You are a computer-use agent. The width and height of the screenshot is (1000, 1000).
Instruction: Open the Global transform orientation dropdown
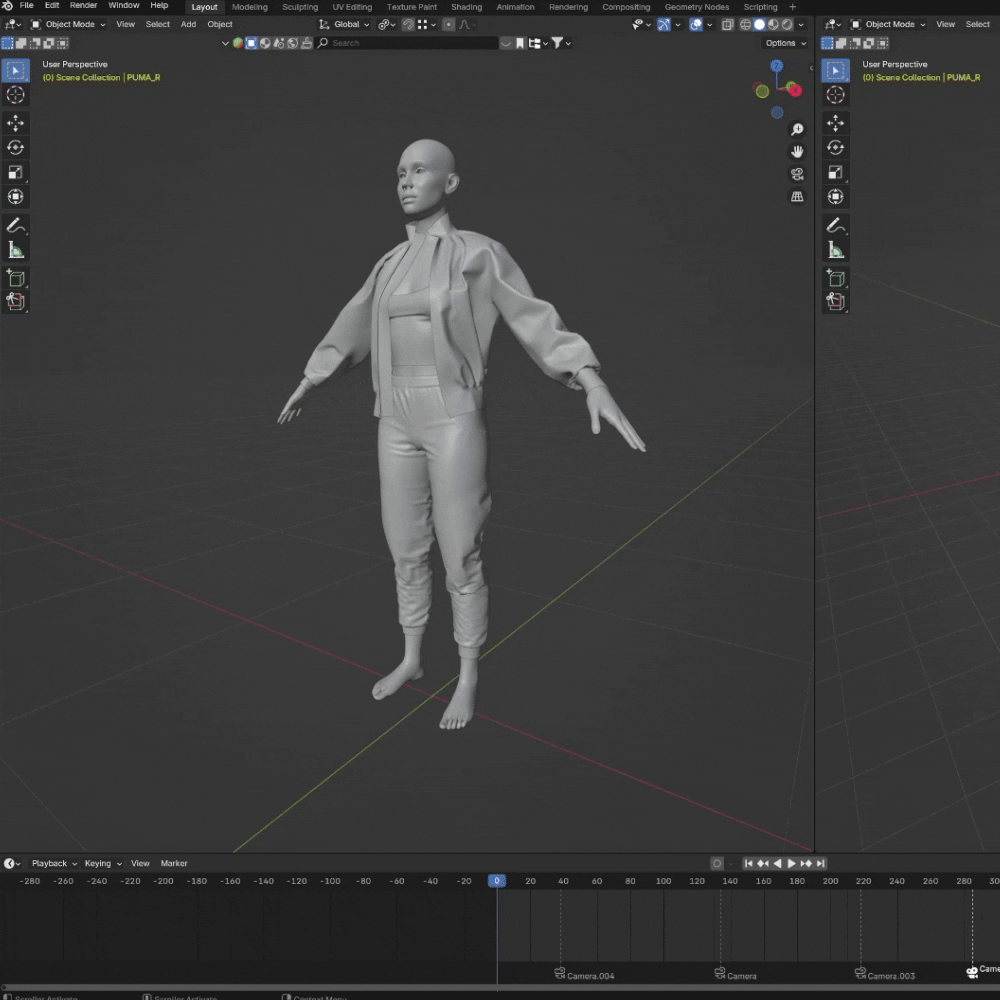pos(344,24)
